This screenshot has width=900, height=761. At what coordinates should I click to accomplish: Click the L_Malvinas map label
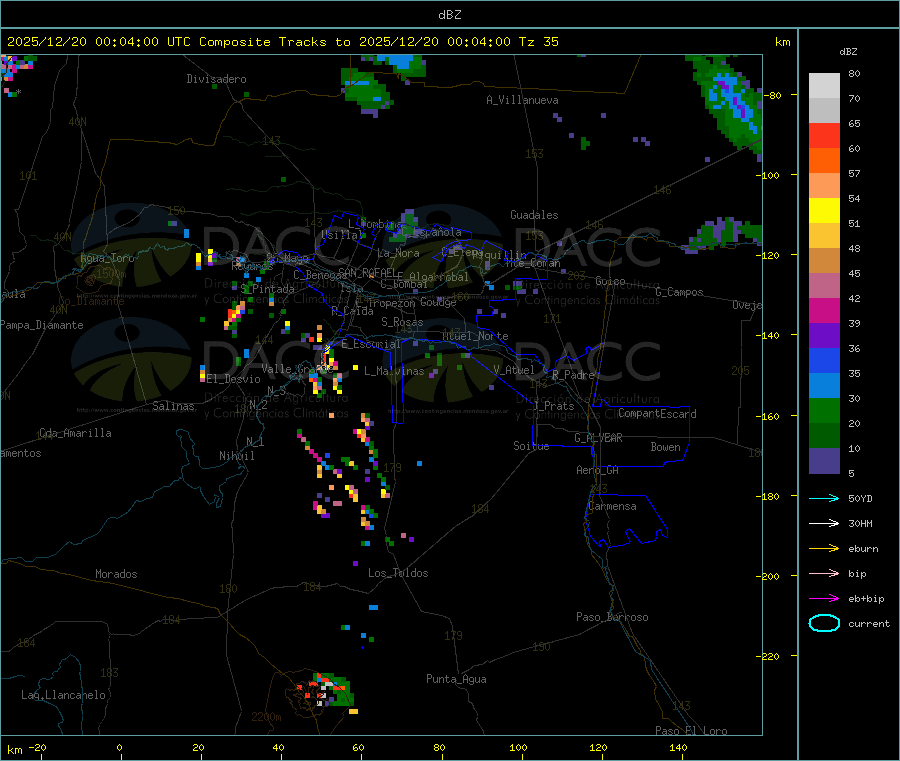click(x=394, y=371)
